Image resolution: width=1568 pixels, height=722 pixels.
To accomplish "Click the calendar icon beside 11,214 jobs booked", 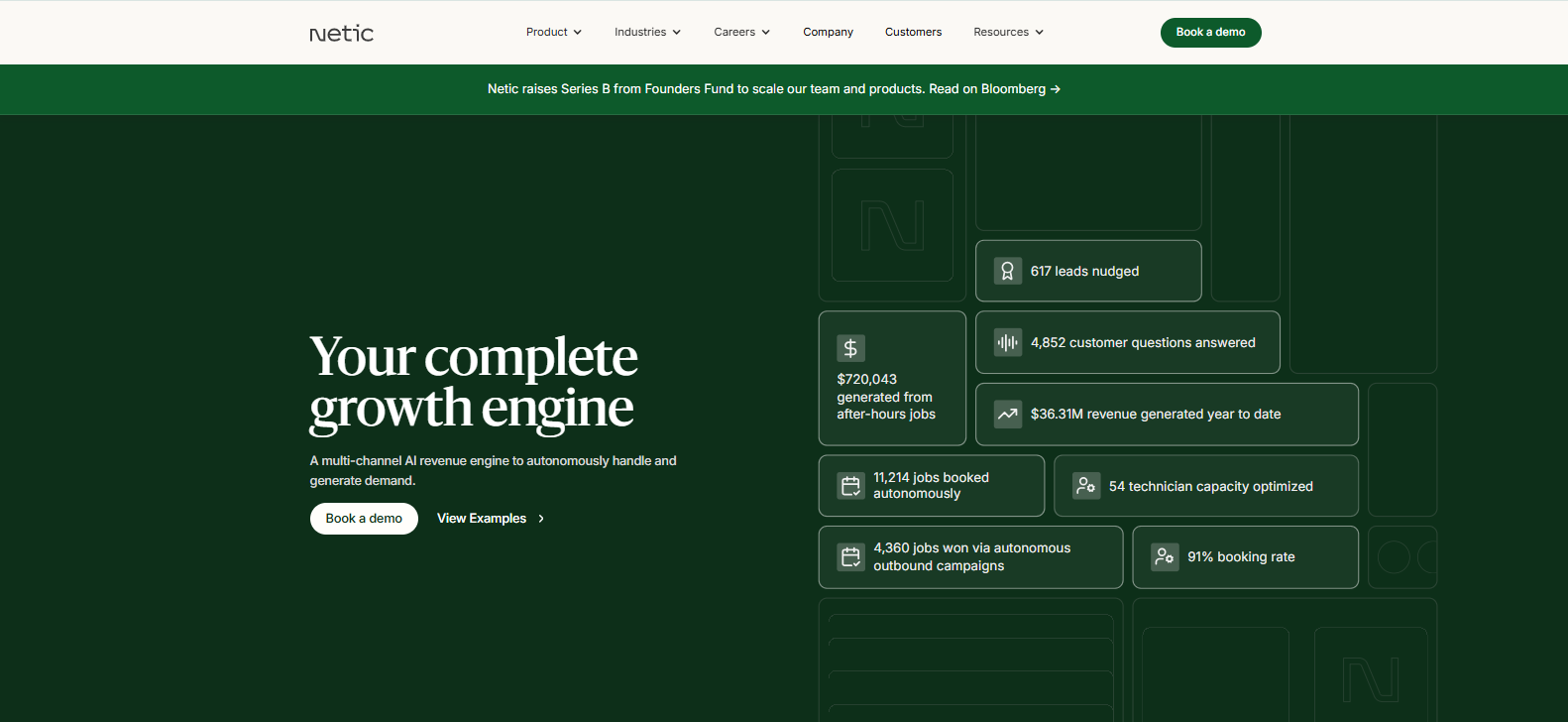I will (x=850, y=485).
